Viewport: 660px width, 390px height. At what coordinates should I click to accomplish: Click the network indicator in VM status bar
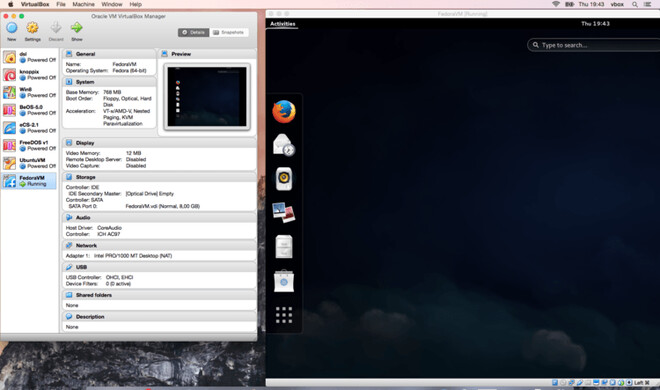click(x=571, y=382)
